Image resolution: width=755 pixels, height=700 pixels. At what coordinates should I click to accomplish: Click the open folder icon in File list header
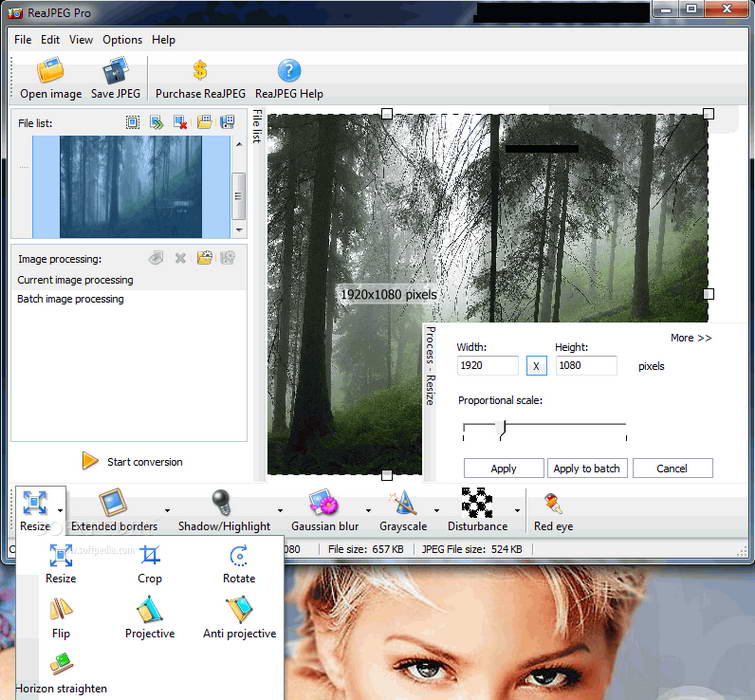click(x=204, y=122)
